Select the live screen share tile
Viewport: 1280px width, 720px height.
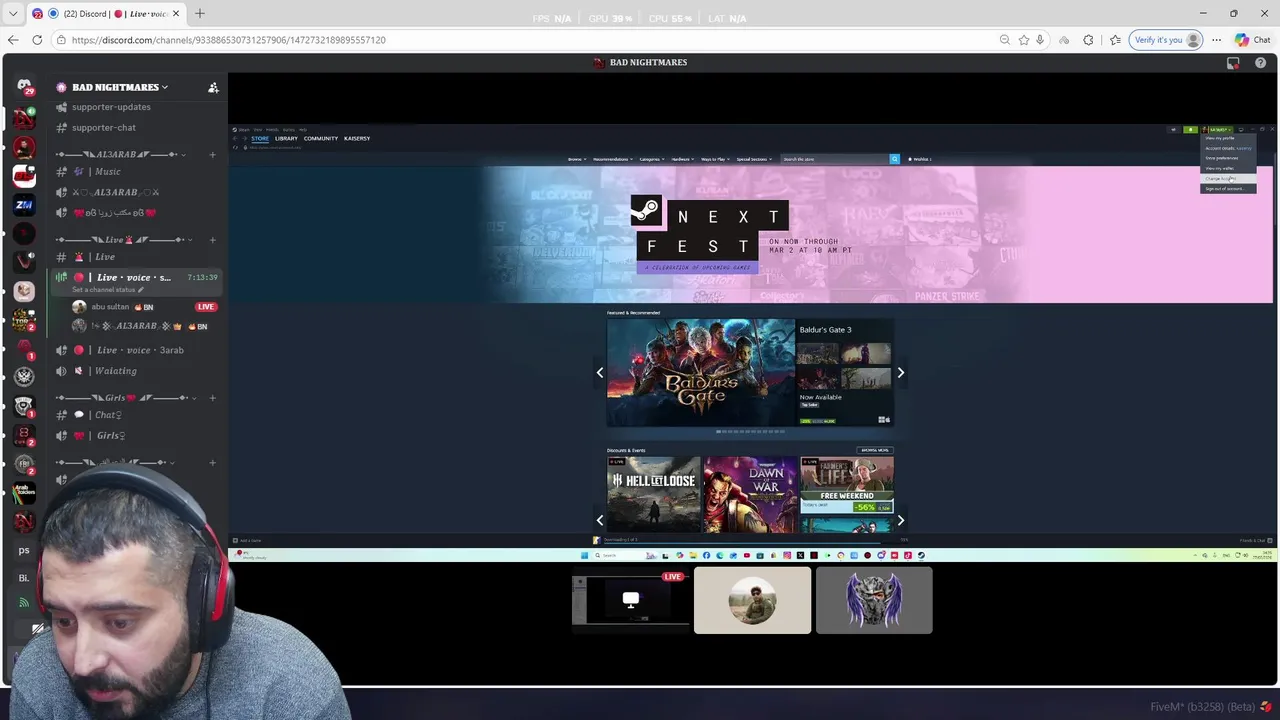click(631, 600)
